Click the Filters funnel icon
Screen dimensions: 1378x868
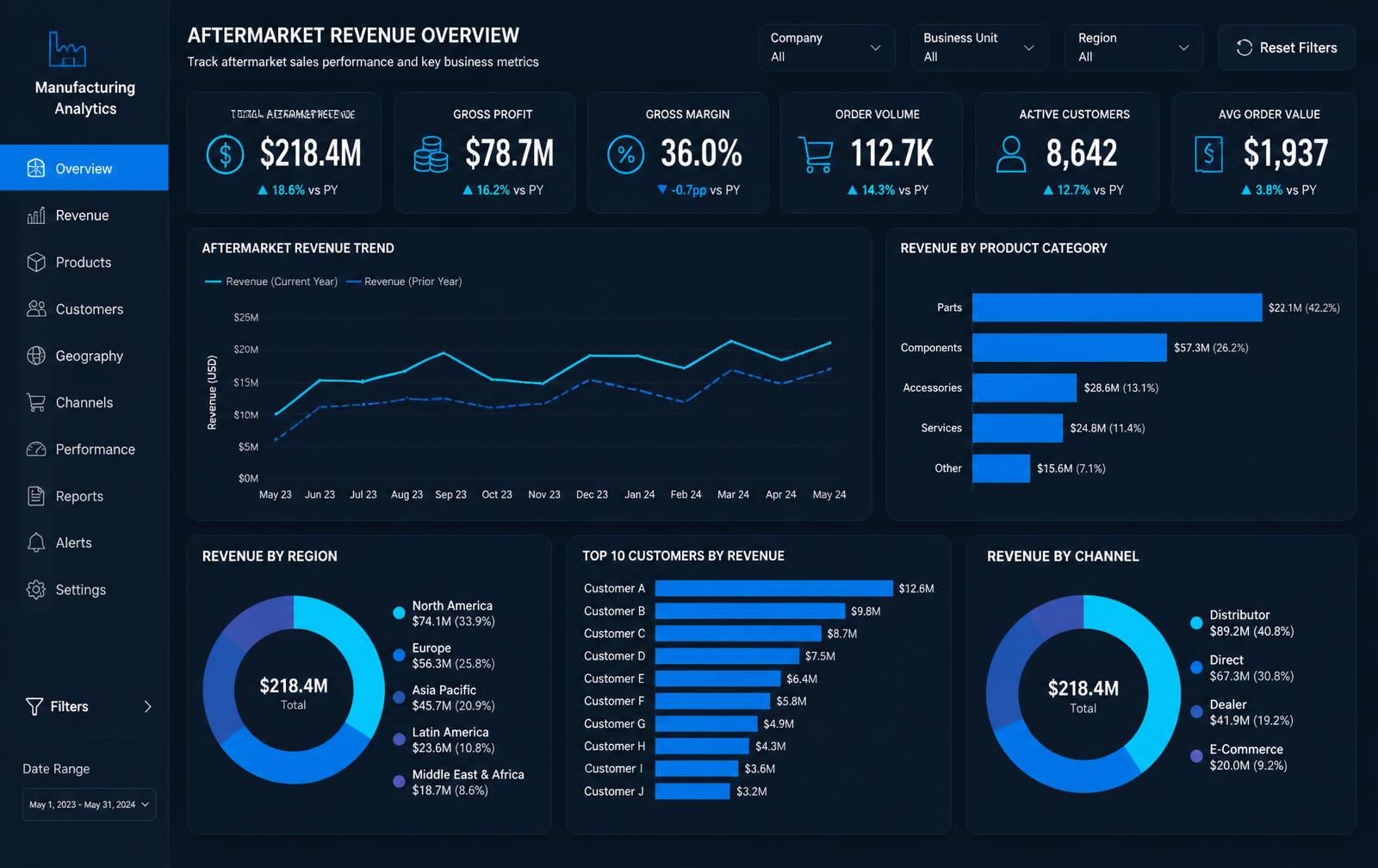click(34, 706)
